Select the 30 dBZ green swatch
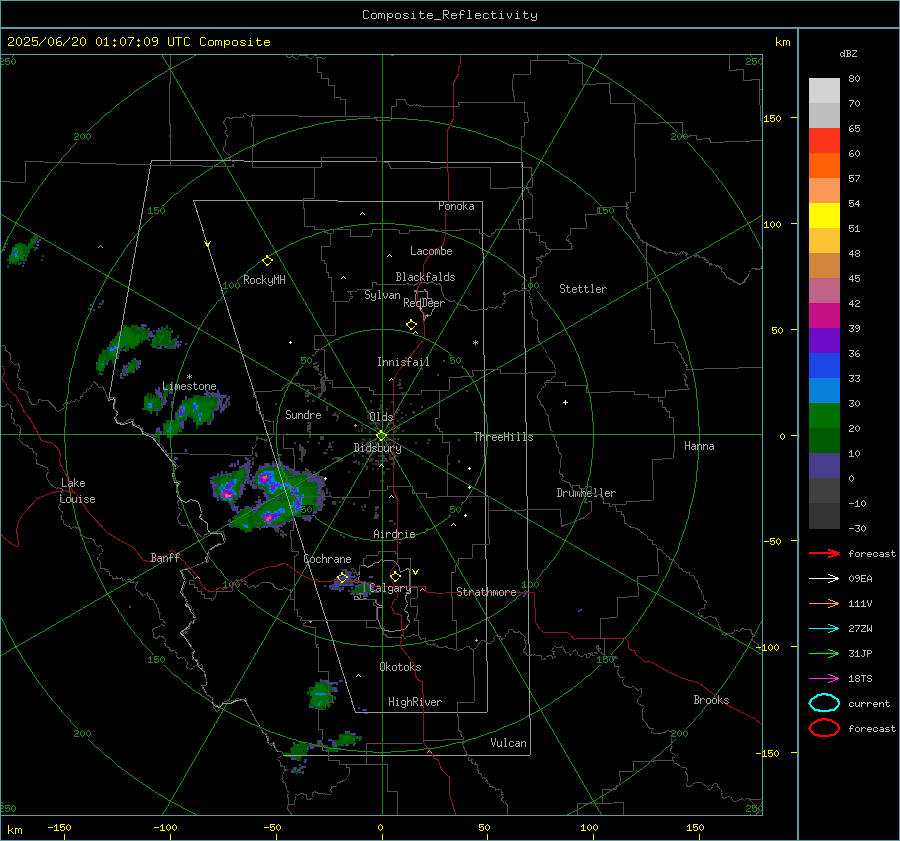This screenshot has height=841, width=900. point(824,416)
